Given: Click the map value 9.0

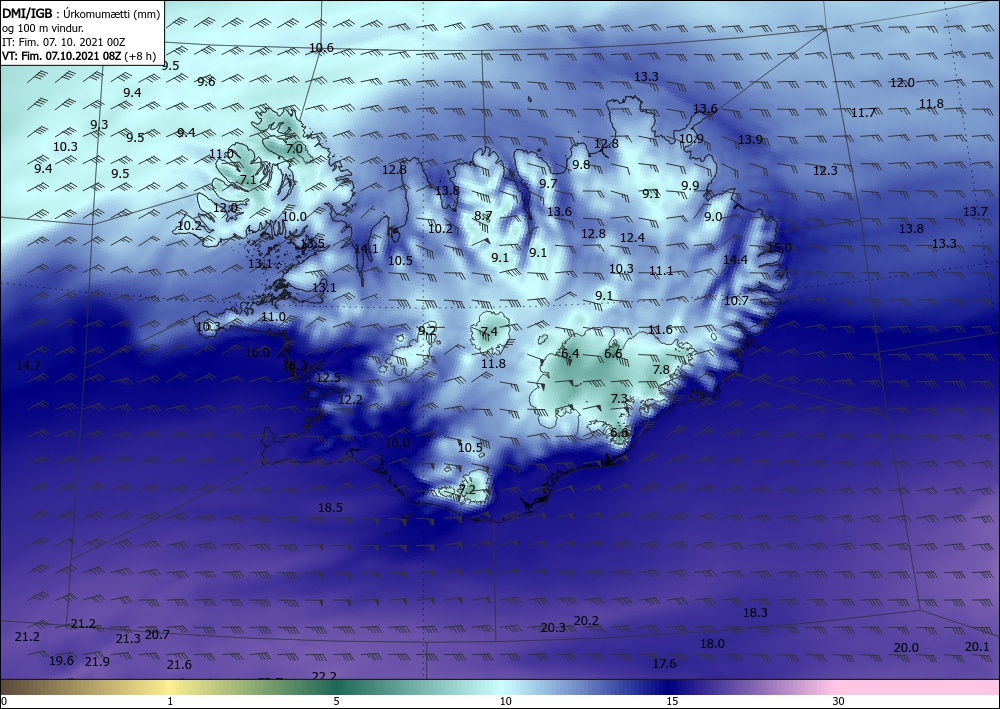Looking at the screenshot, I should tap(713, 217).
